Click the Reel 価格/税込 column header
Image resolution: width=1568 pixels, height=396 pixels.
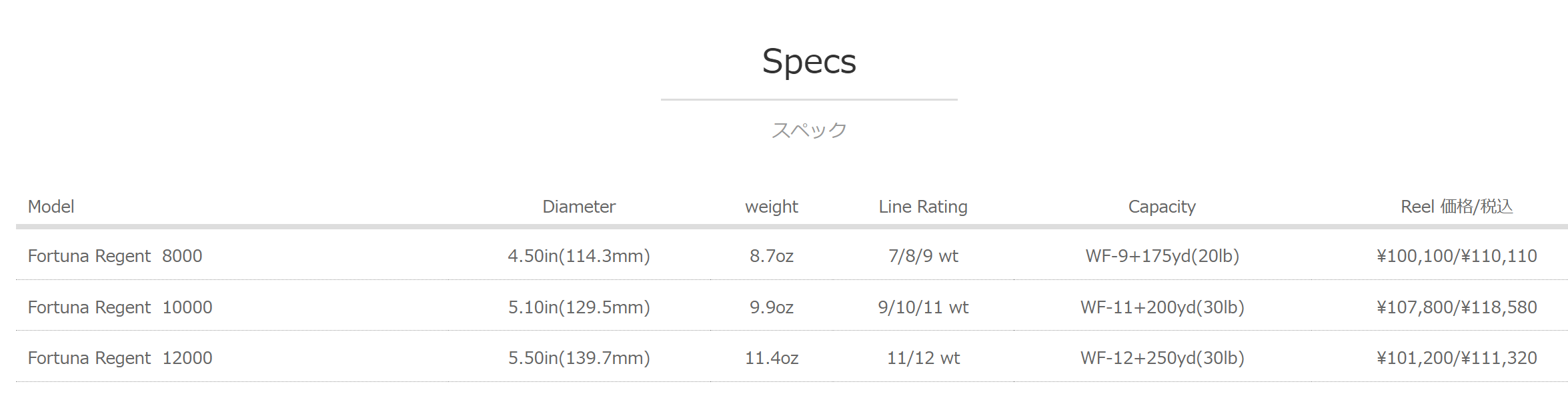1457,207
